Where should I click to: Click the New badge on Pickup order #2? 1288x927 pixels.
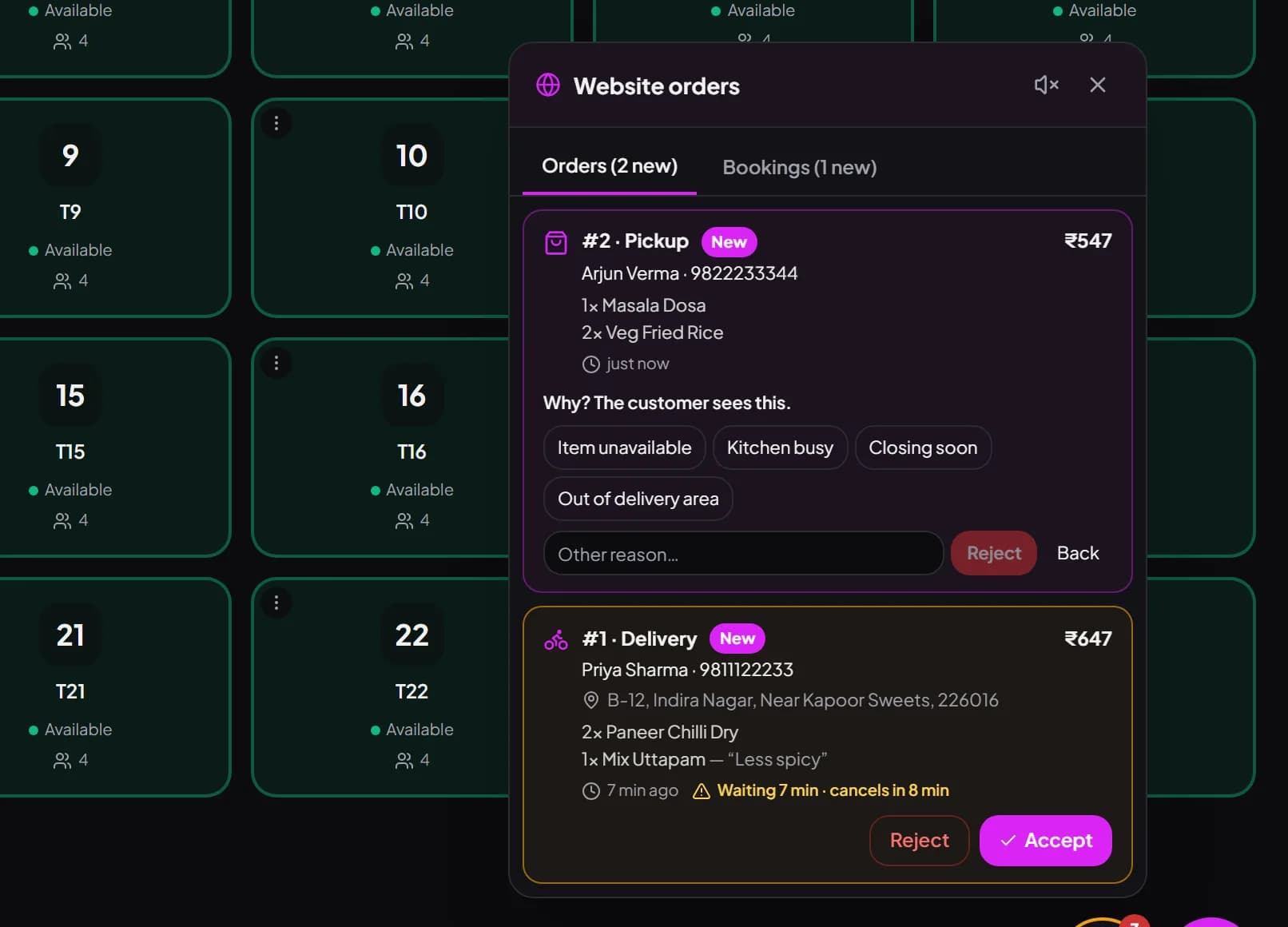(729, 241)
